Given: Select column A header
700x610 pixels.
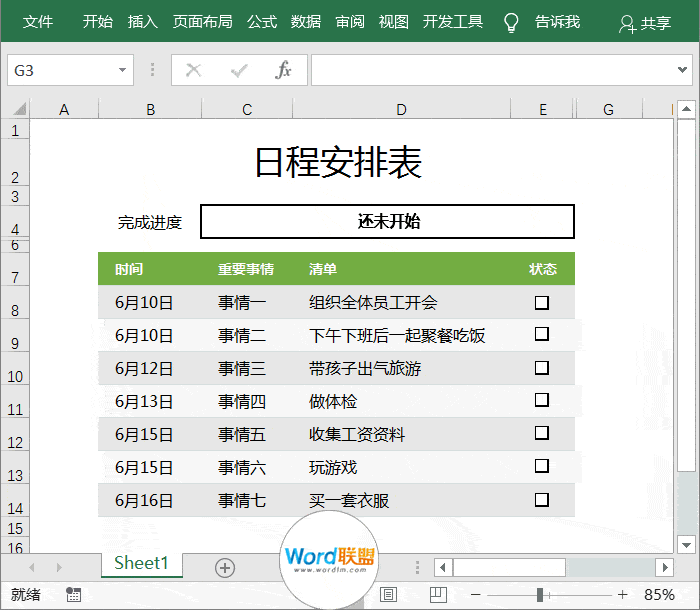Looking at the screenshot, I should point(64,109).
